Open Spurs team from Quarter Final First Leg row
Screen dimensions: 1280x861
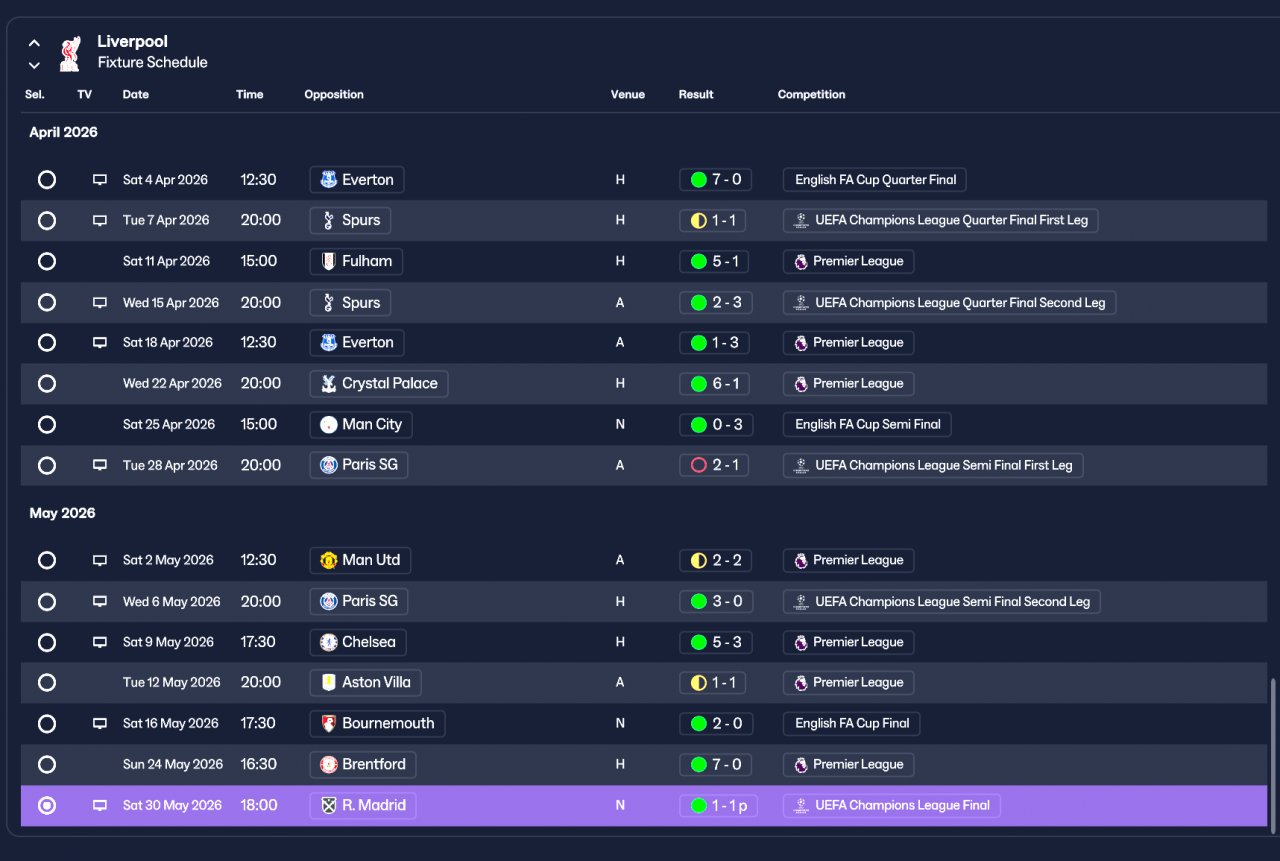pos(351,220)
